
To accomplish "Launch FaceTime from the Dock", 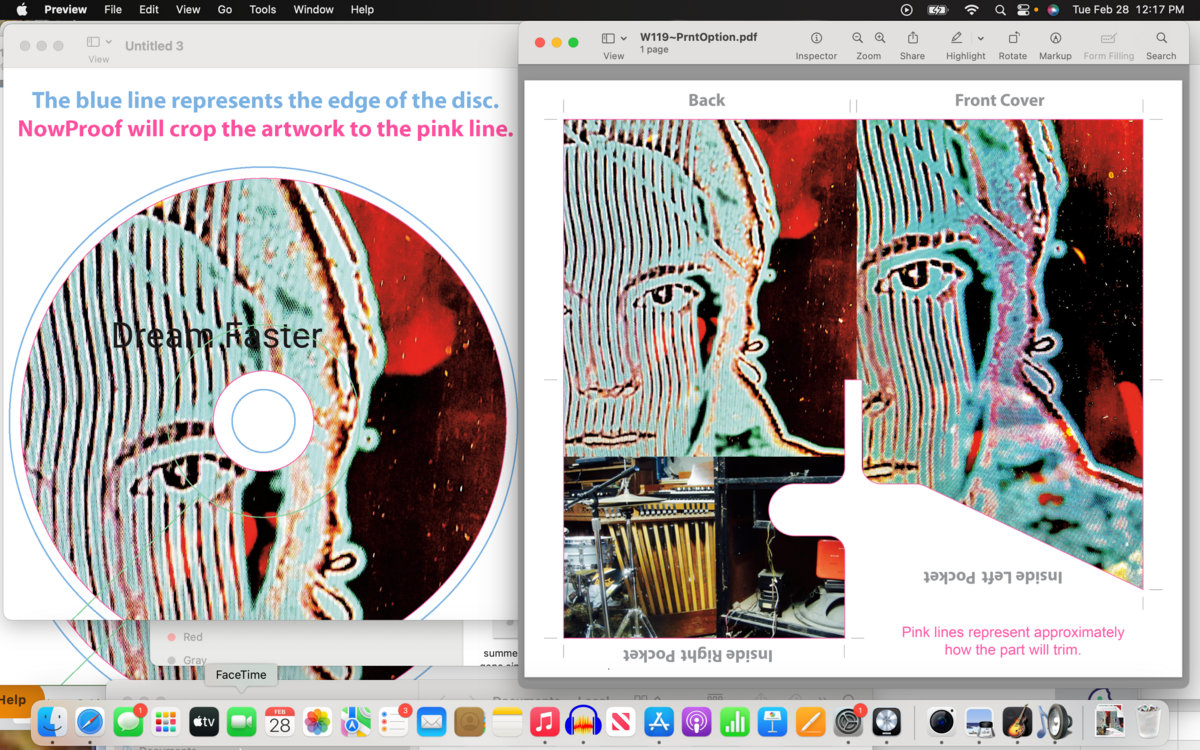I will pyautogui.click(x=241, y=721).
